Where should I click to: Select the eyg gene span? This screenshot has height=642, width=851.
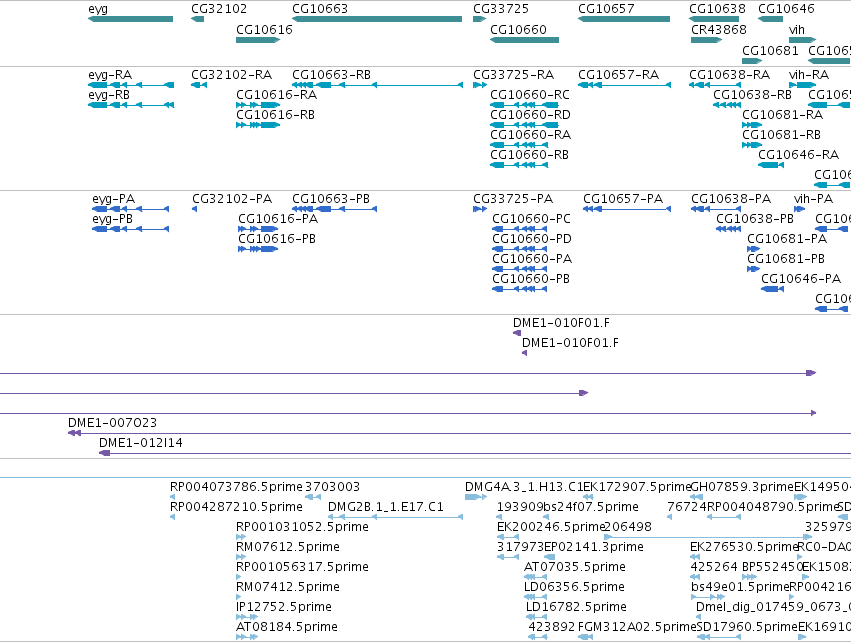(x=130, y=19)
